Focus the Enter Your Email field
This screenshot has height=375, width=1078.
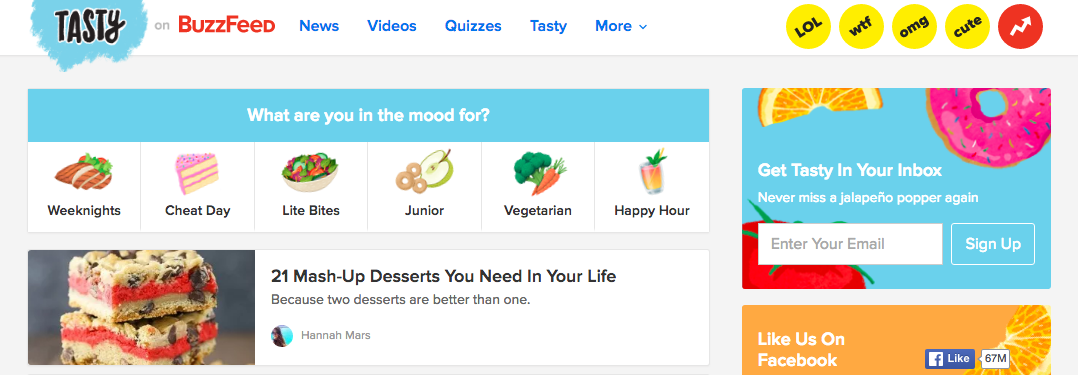click(x=850, y=244)
